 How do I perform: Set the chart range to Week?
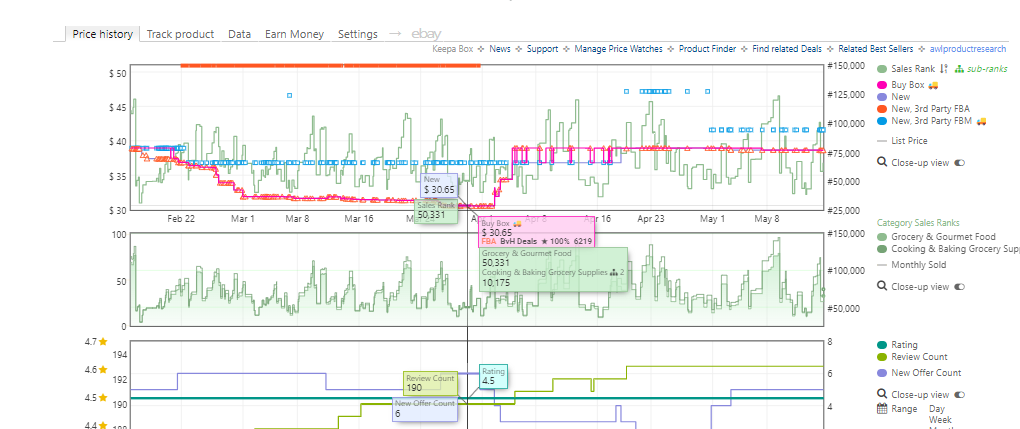[939, 420]
